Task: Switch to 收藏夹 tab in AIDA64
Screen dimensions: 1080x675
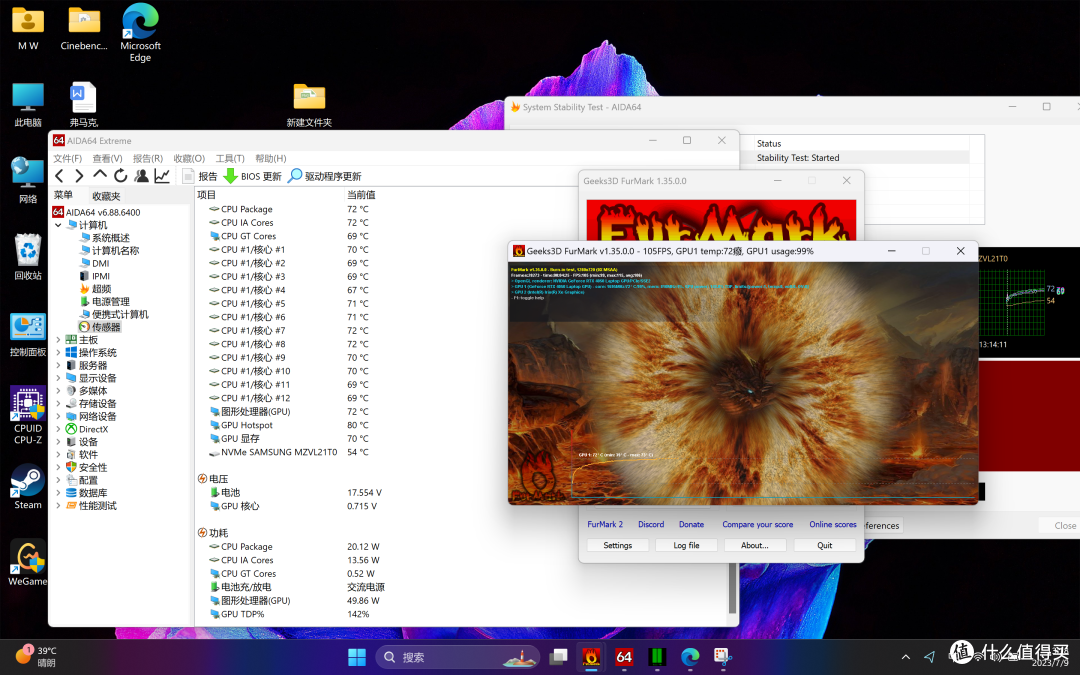Action: tap(106, 196)
